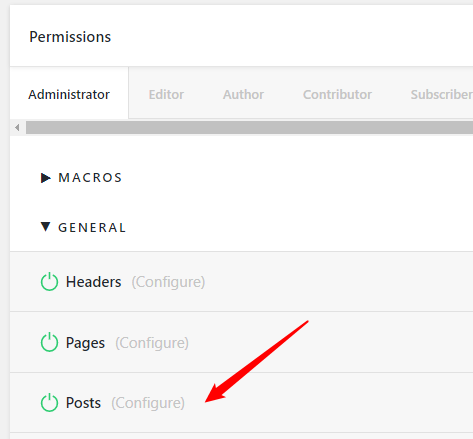Open Configure link for Pages
This screenshot has width=473, height=439.
pos(152,343)
